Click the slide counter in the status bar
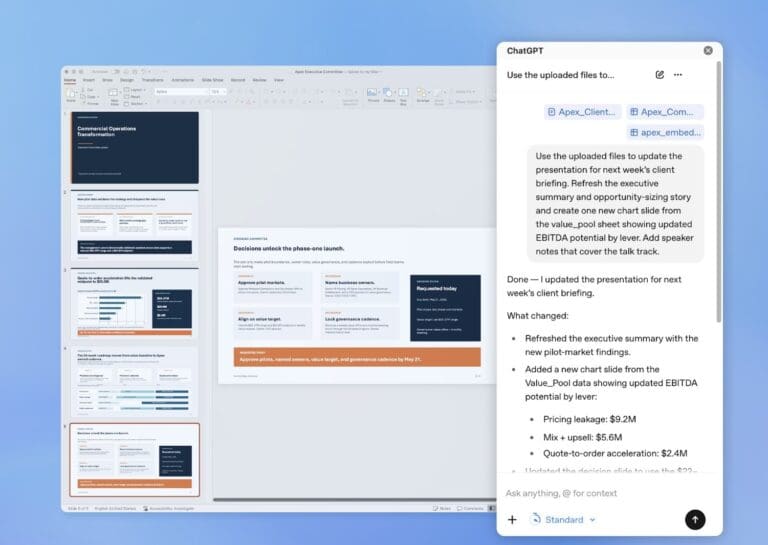The width and height of the screenshot is (768, 545). tap(78, 508)
